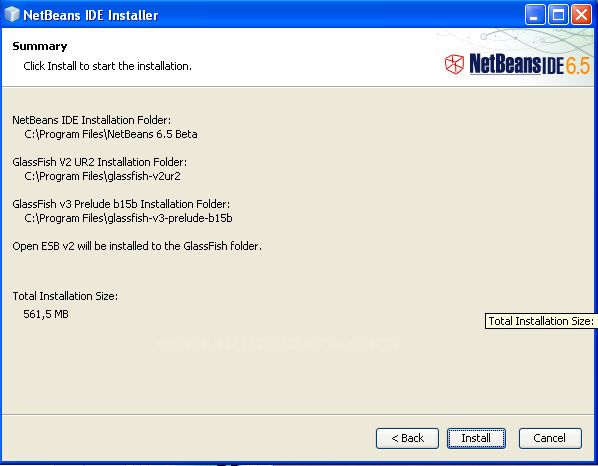Click the NetBeans IDE 6.5 logo text
598x466 pixels.
(x=529, y=64)
